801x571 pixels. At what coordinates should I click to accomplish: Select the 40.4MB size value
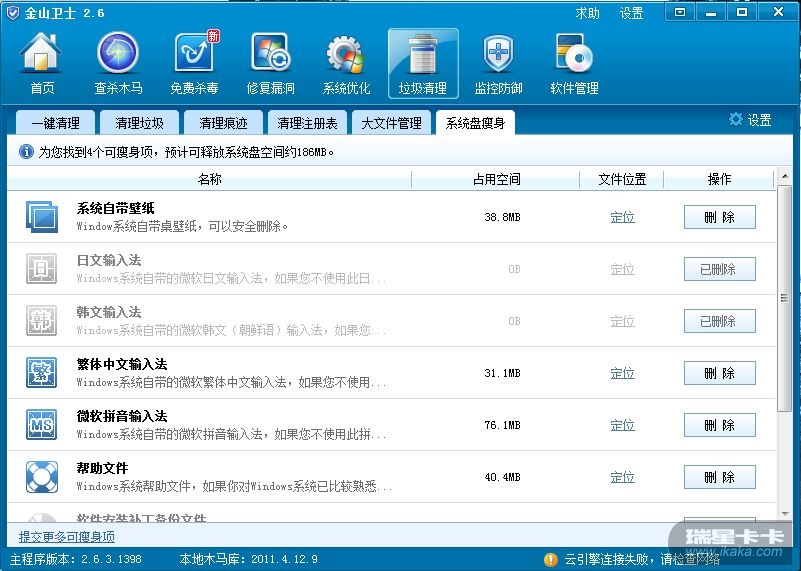pos(502,478)
